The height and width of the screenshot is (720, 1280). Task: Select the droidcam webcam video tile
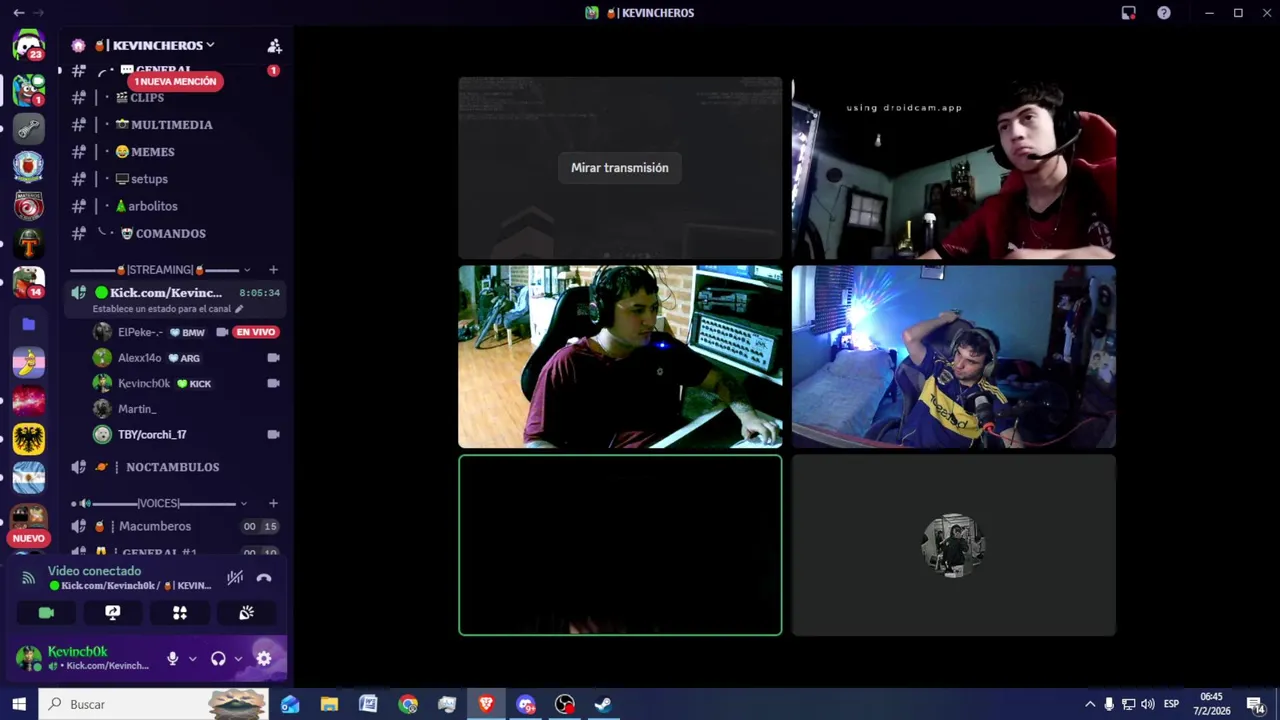(x=954, y=168)
